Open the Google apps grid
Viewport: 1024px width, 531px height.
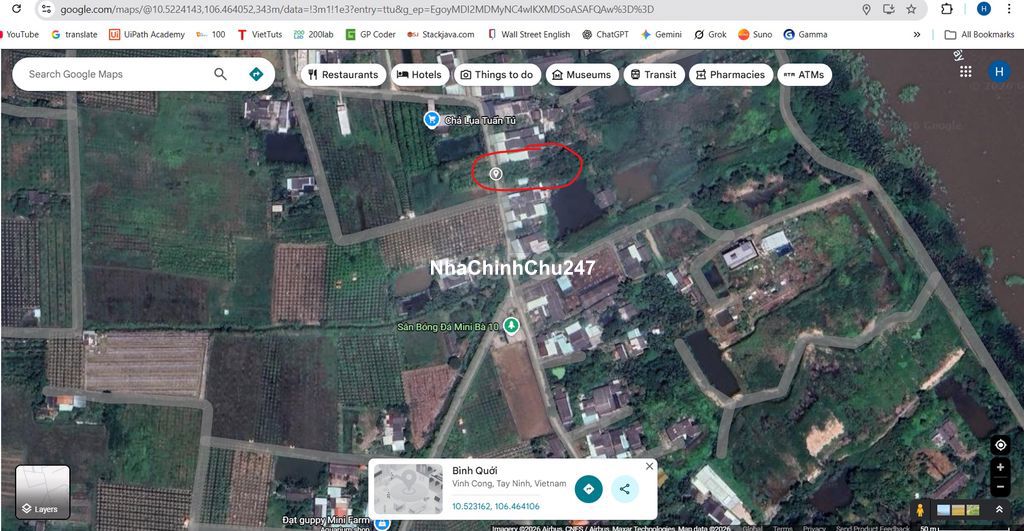[966, 72]
